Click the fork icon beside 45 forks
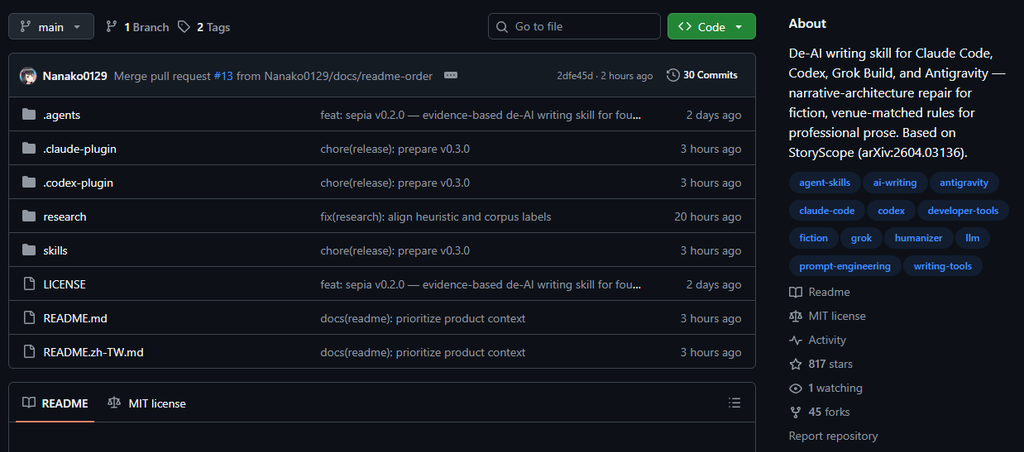 coord(795,412)
